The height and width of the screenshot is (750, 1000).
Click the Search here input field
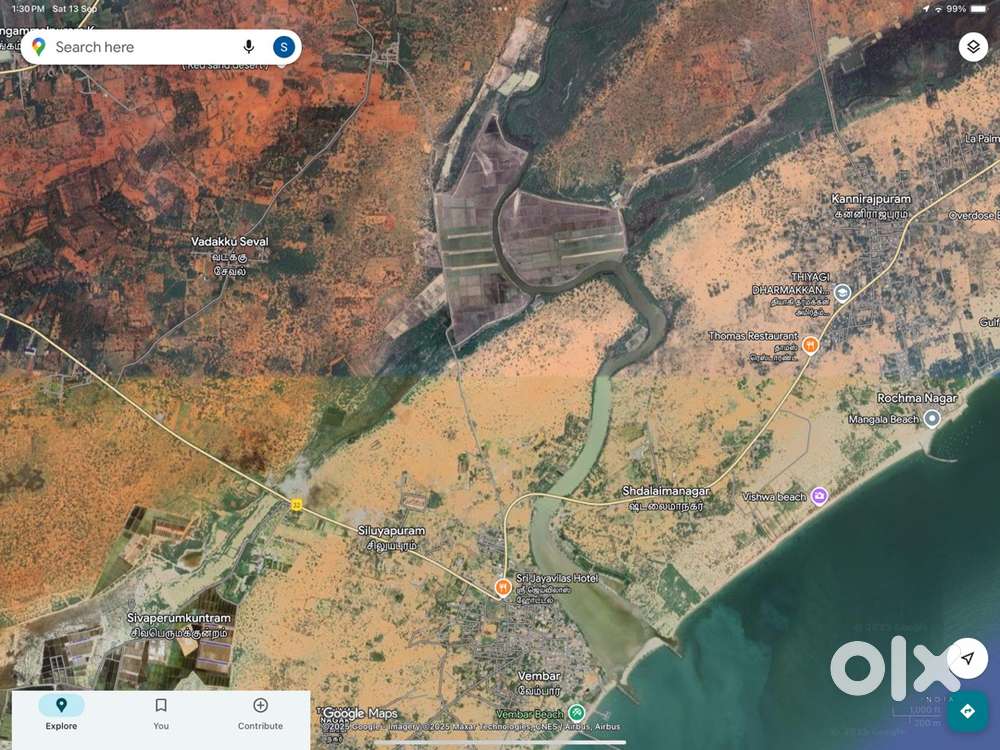tap(140, 47)
